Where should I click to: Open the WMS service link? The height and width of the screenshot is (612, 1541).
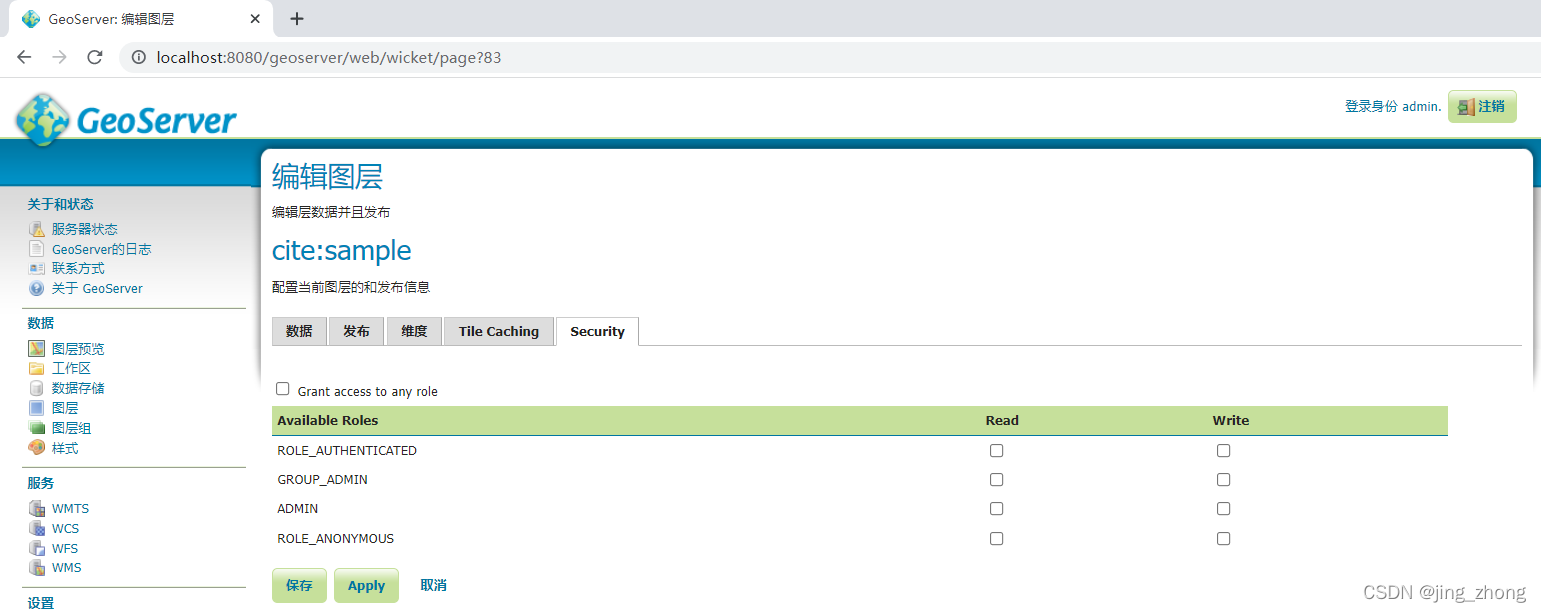pyautogui.click(x=67, y=567)
